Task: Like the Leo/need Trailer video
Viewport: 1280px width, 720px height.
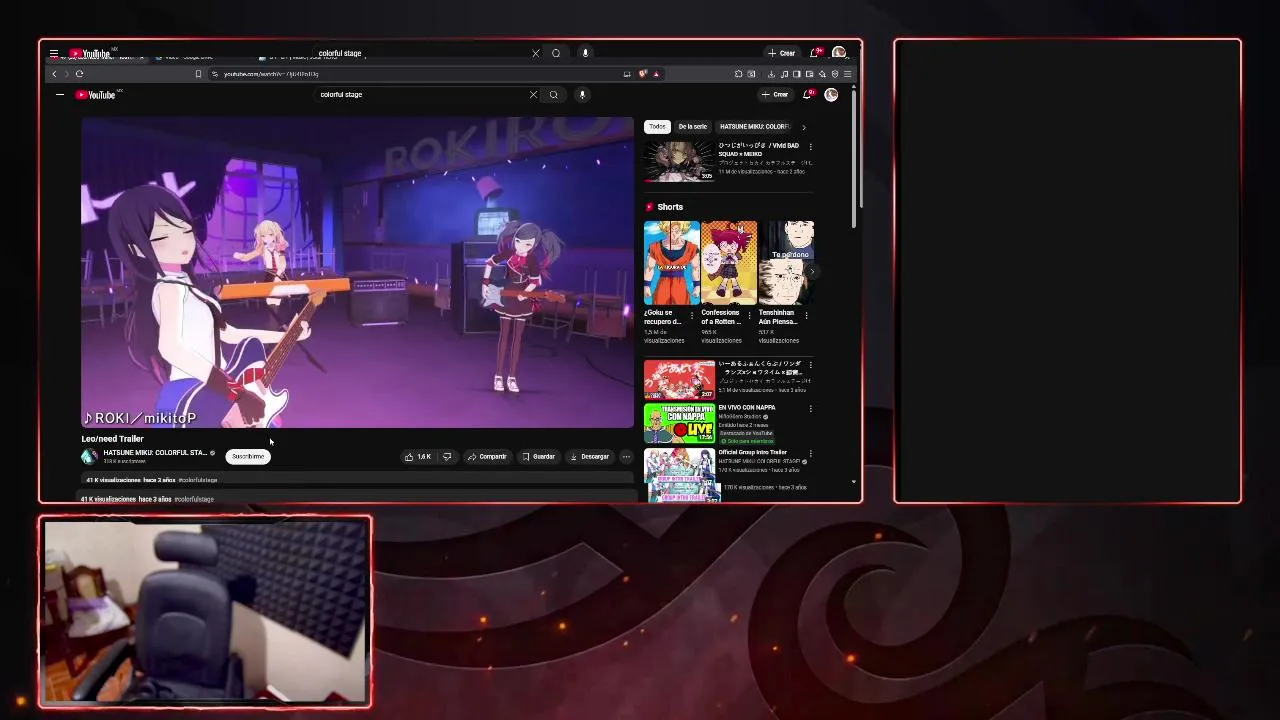Action: [x=418, y=457]
